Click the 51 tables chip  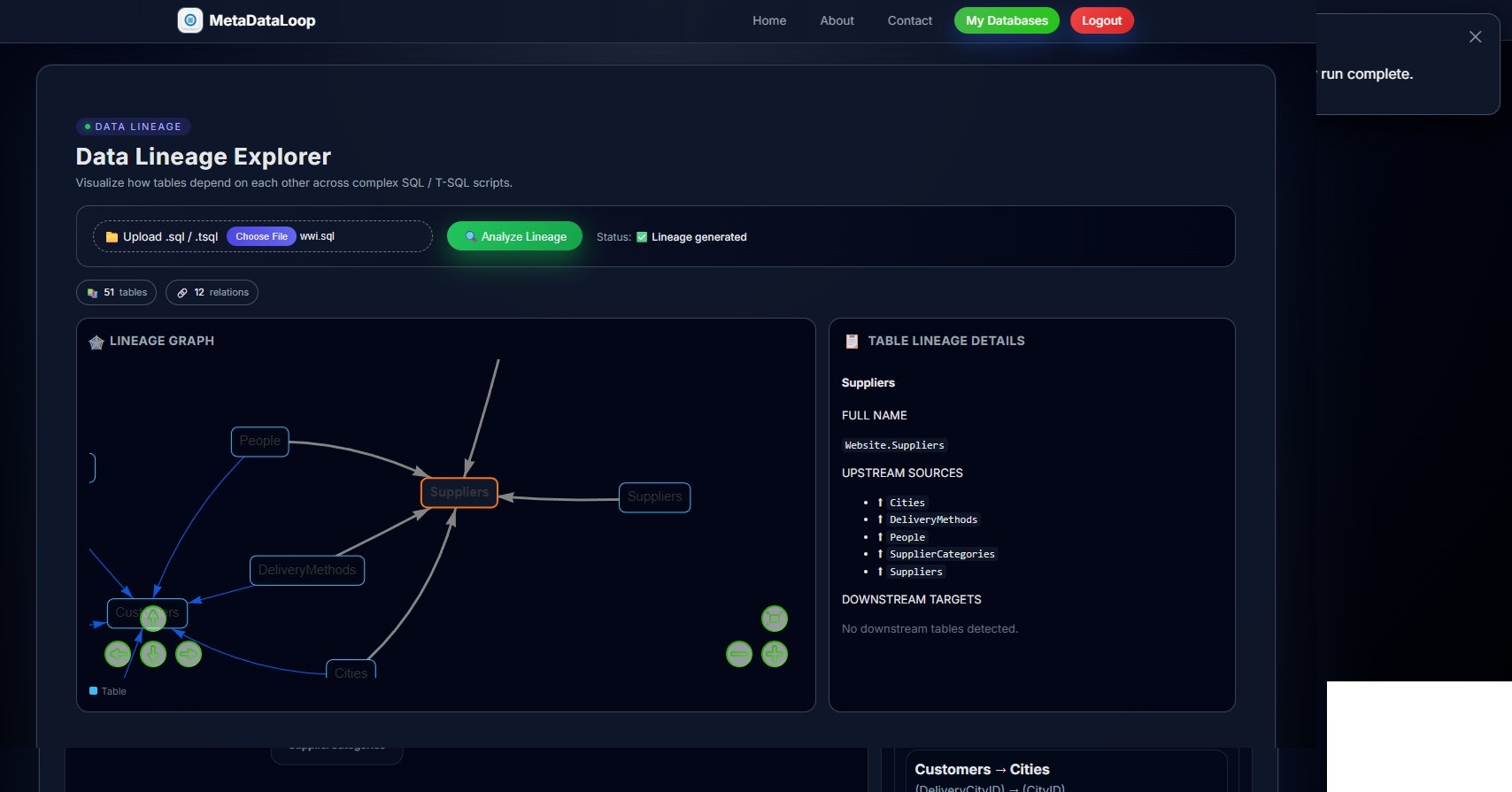point(116,292)
